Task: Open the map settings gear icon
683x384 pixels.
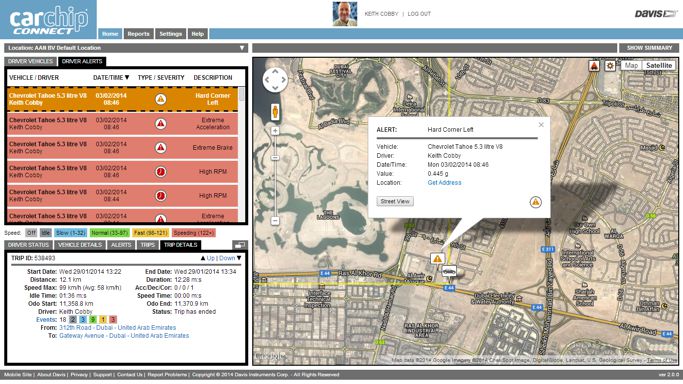Action: tap(610, 66)
